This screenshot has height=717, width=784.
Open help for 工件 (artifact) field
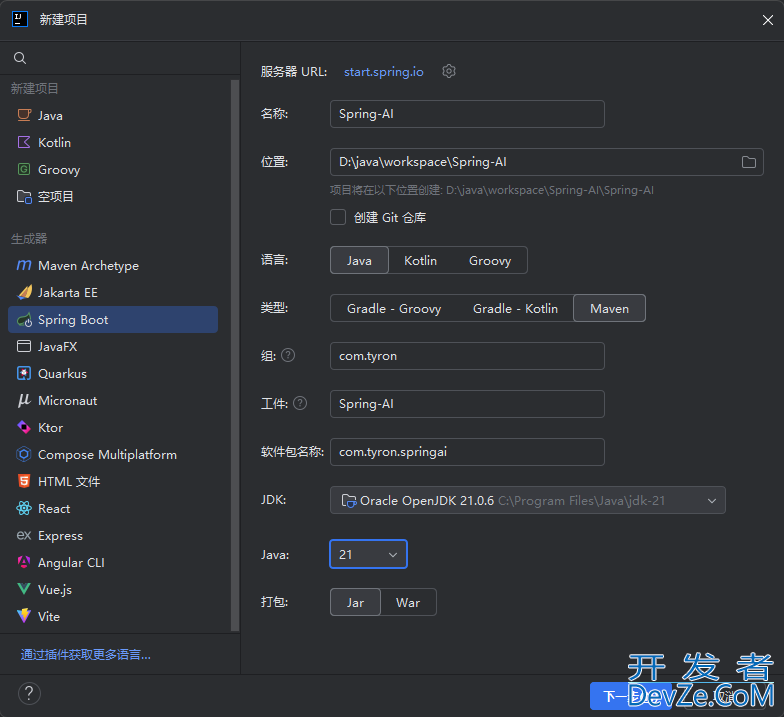pyautogui.click(x=300, y=404)
